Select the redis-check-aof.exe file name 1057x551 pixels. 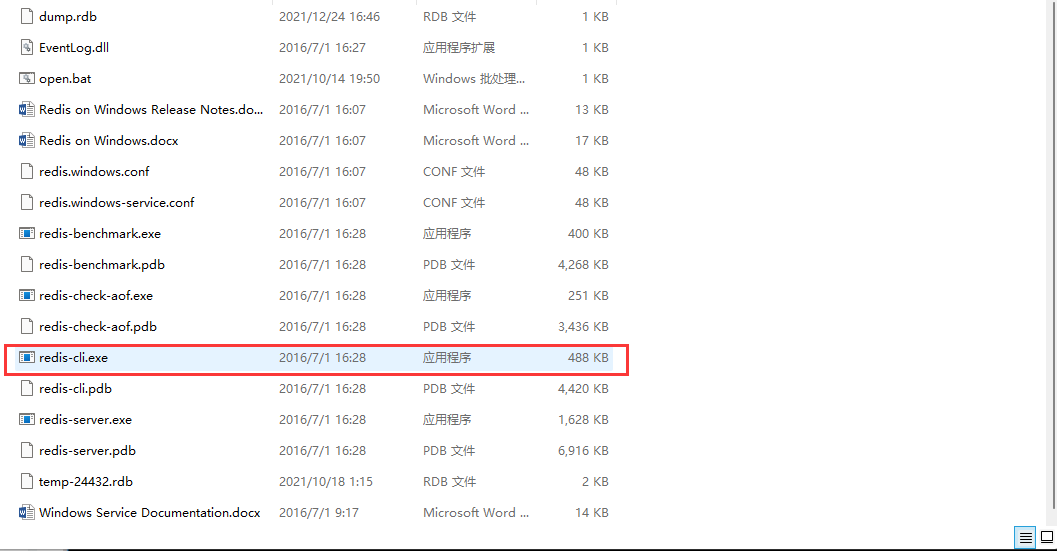coord(96,295)
